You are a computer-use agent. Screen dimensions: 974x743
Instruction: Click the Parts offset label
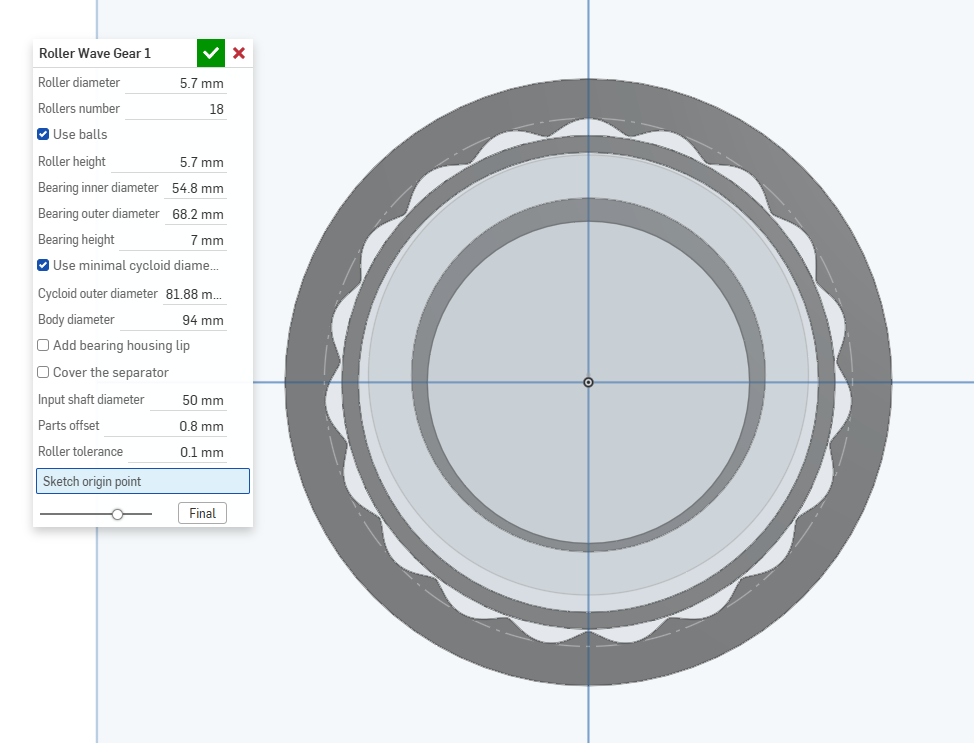click(x=68, y=426)
